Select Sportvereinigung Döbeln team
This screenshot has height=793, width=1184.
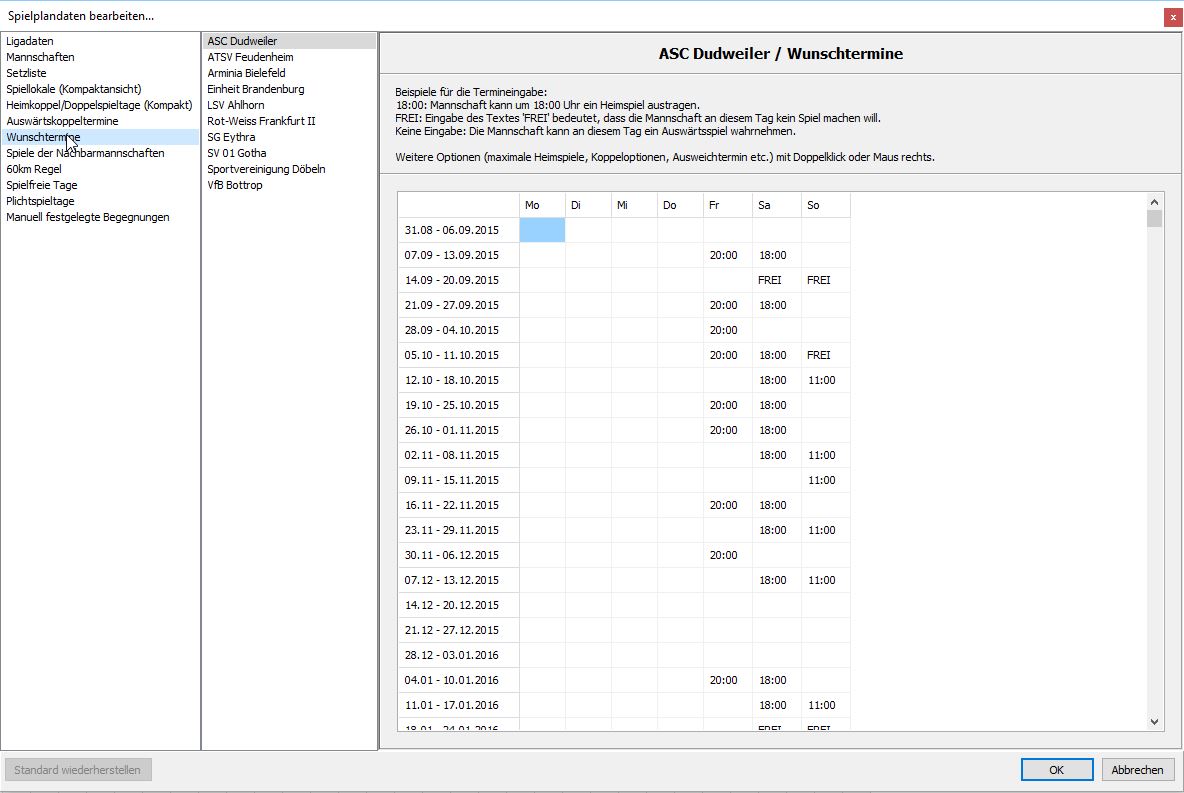[266, 169]
